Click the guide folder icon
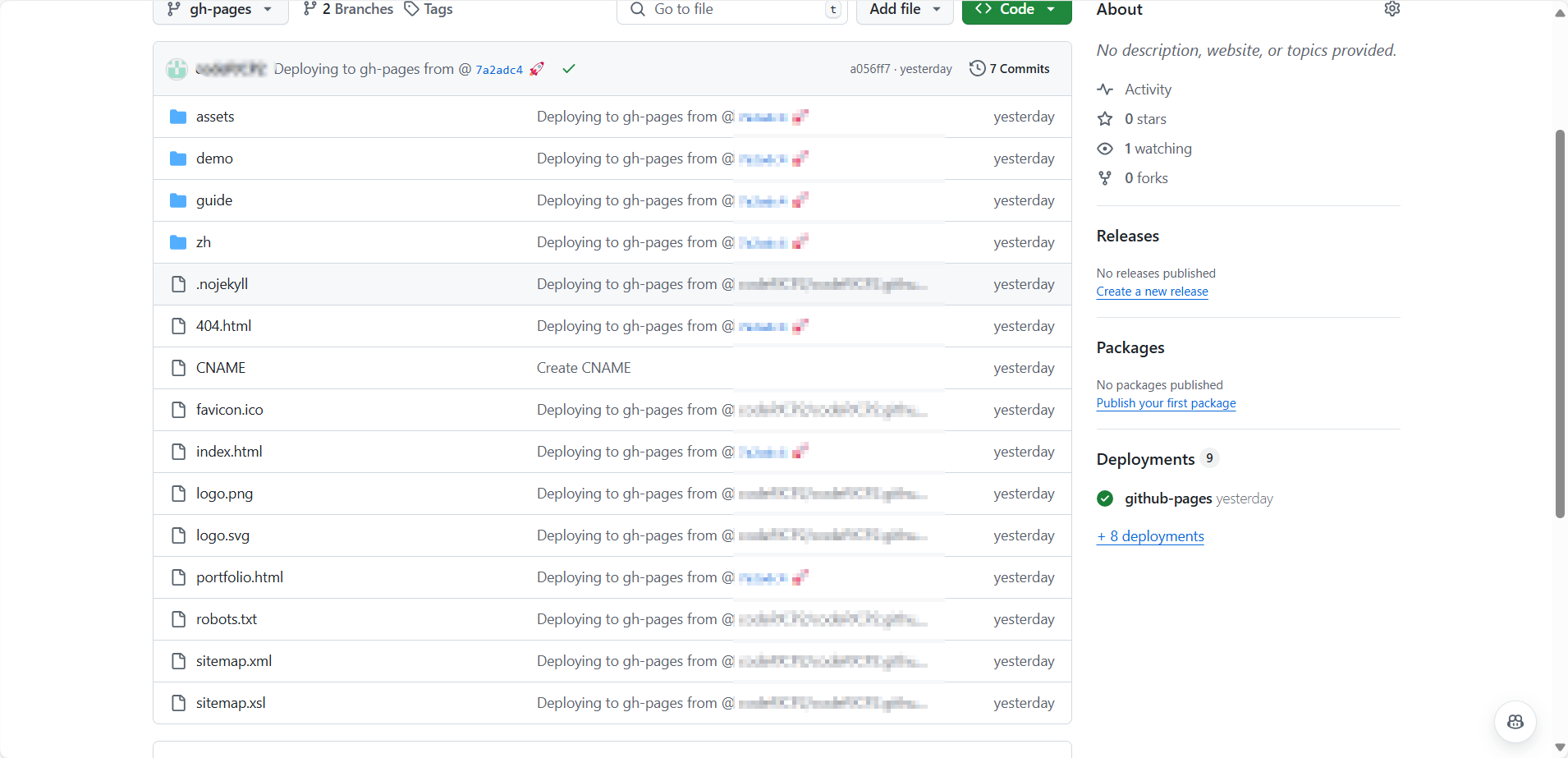The width and height of the screenshot is (1568, 758). point(178,200)
